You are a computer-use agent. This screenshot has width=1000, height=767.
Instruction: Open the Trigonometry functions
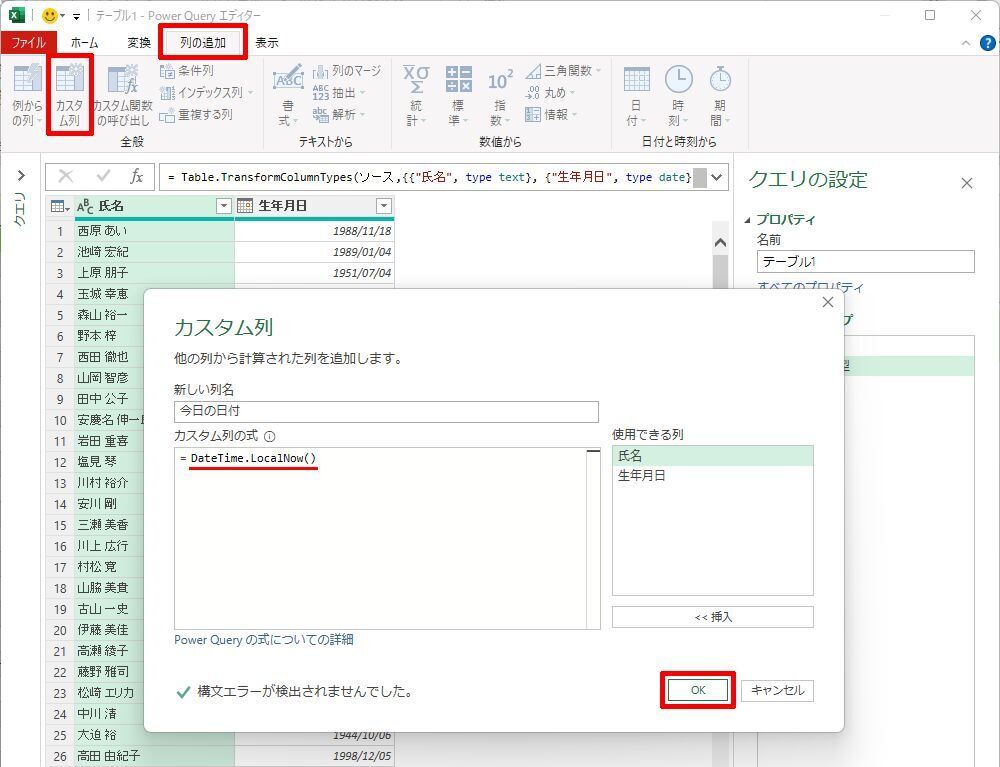point(563,70)
